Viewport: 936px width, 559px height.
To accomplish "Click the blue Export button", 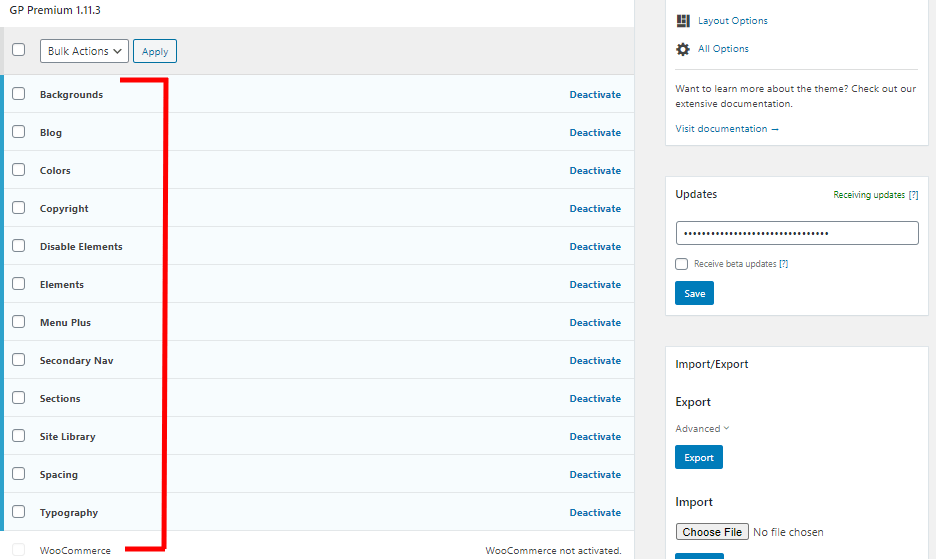I will point(699,457).
